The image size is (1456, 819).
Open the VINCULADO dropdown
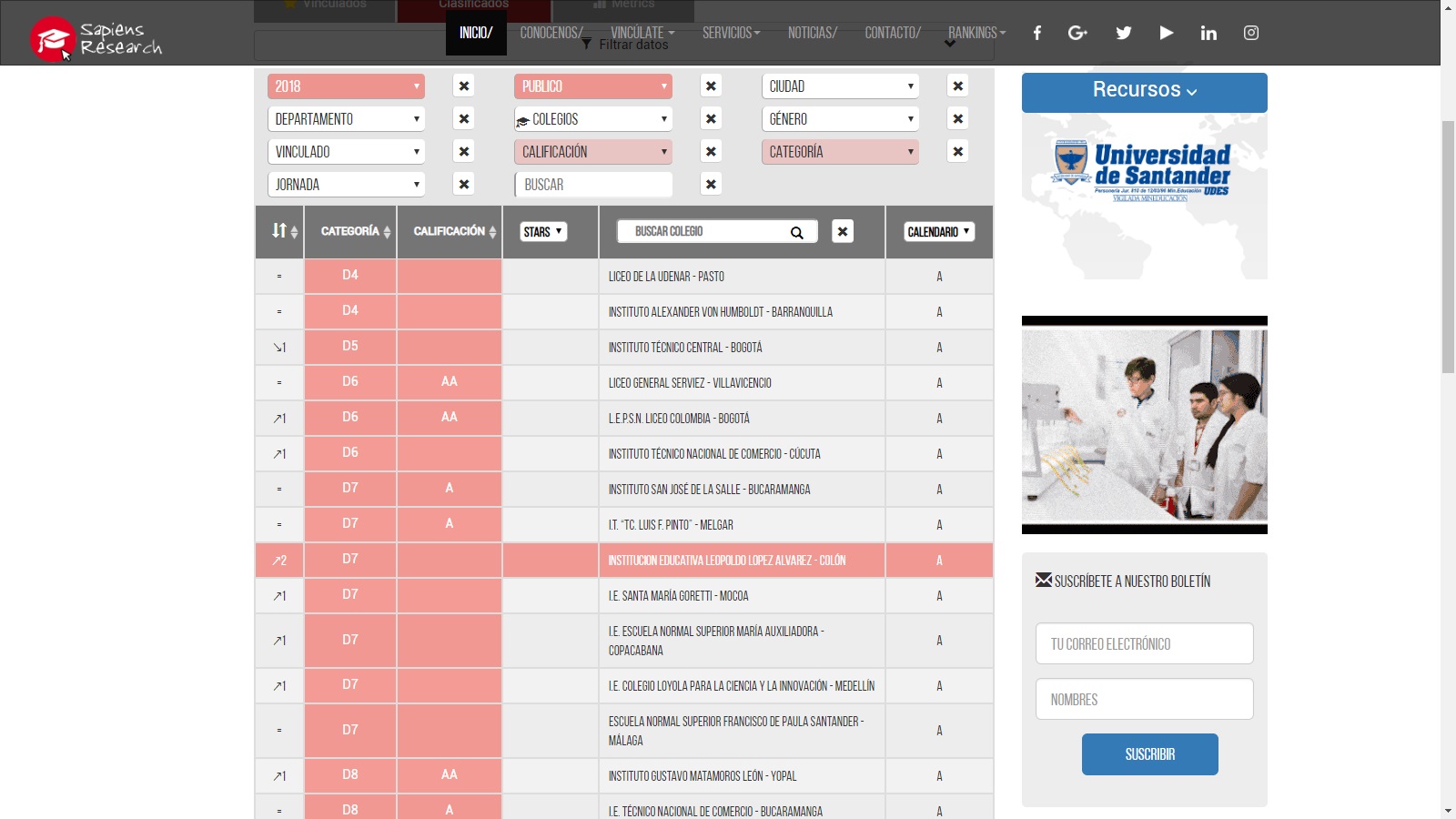pyautogui.click(x=346, y=152)
